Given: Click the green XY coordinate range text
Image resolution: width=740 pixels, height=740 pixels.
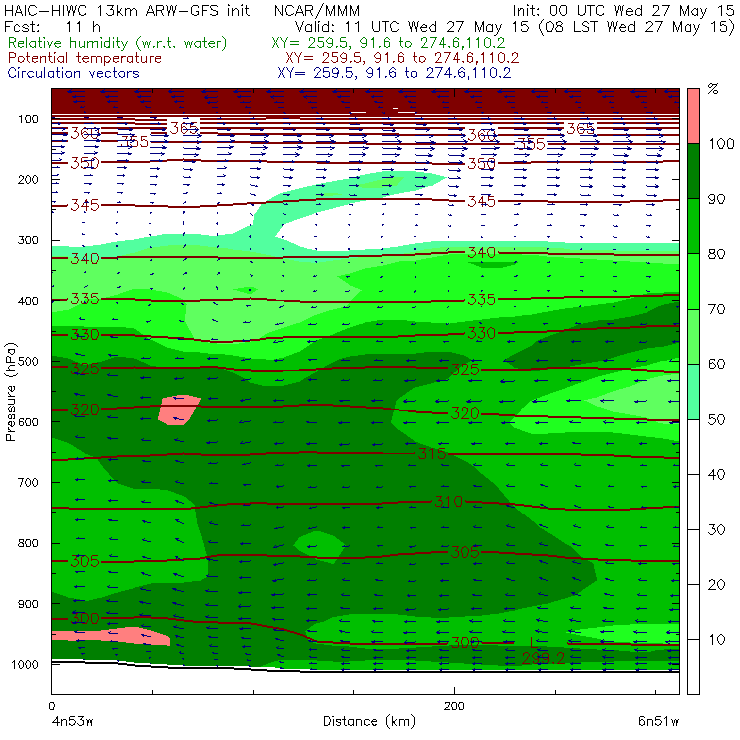Looking at the screenshot, I should coord(388,43).
